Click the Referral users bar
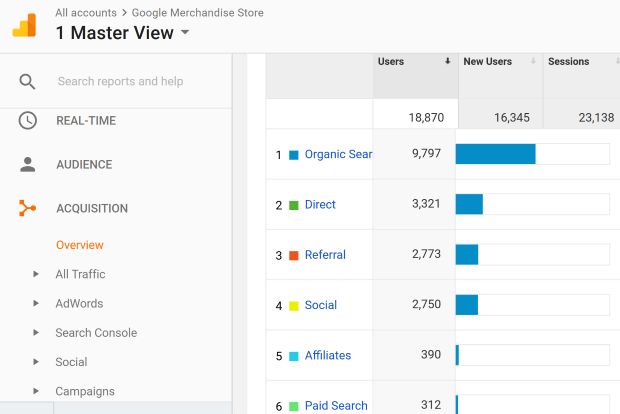The image size is (620, 414). tap(467, 254)
